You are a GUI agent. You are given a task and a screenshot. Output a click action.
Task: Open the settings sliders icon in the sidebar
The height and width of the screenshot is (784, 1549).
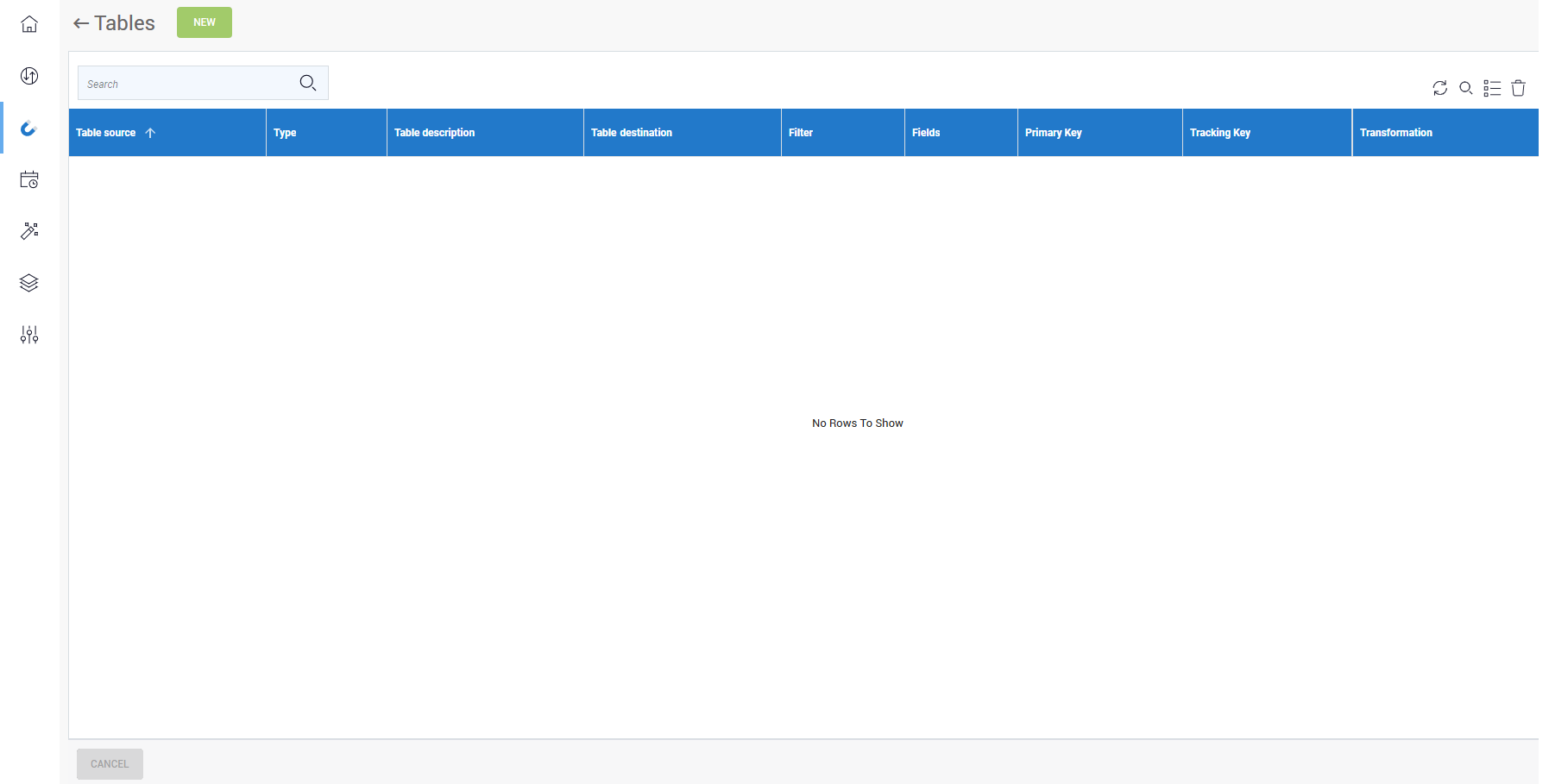[28, 335]
